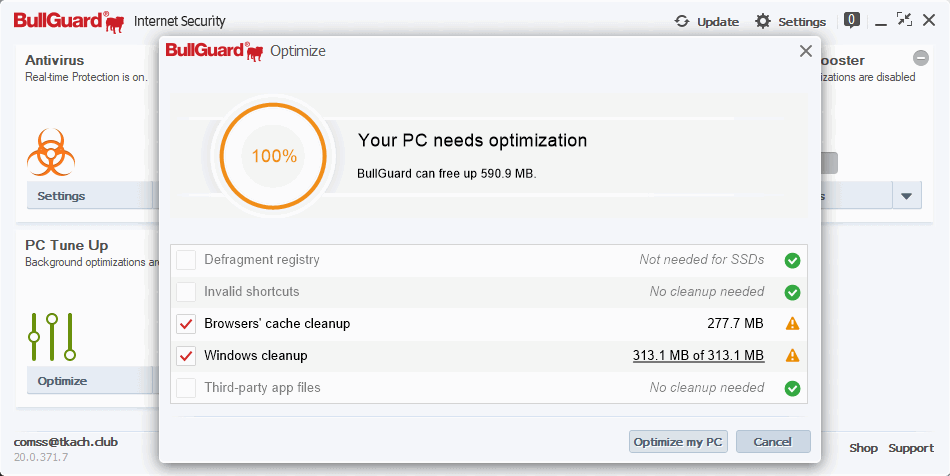Click the Optimize my PC button
950x476 pixels.
click(x=678, y=442)
